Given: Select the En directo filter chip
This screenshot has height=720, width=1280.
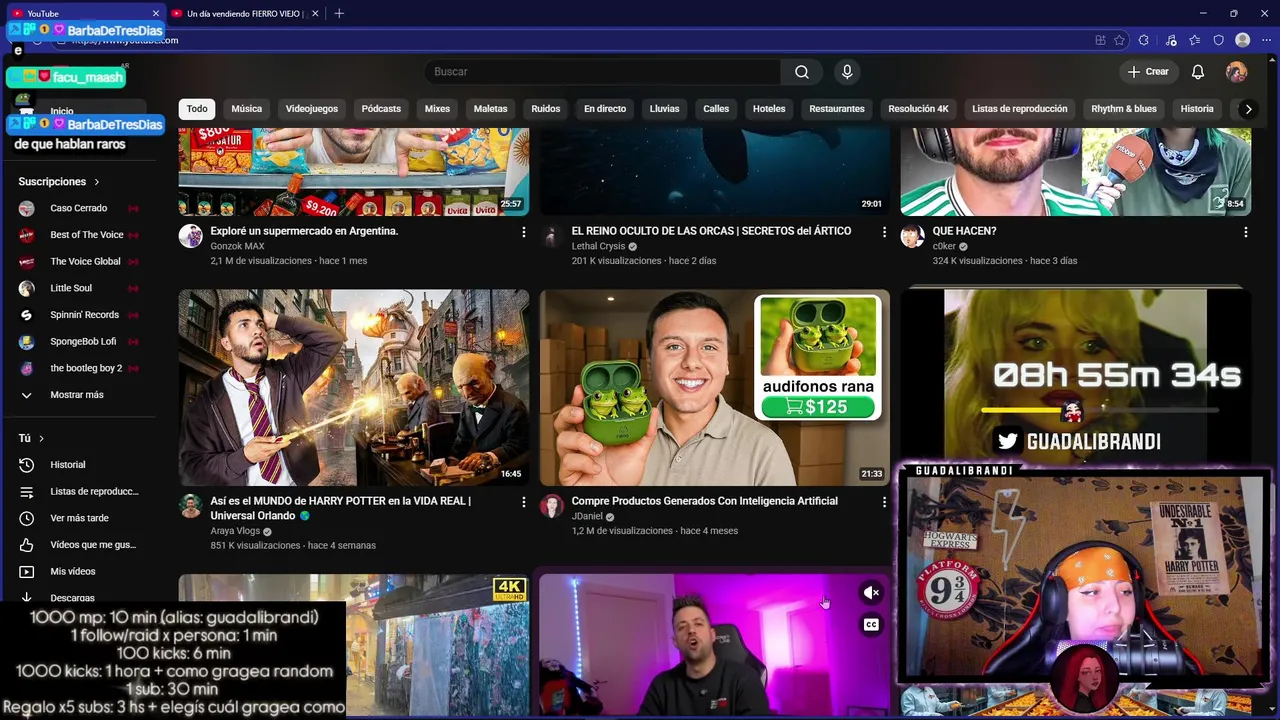Looking at the screenshot, I should click(605, 109).
